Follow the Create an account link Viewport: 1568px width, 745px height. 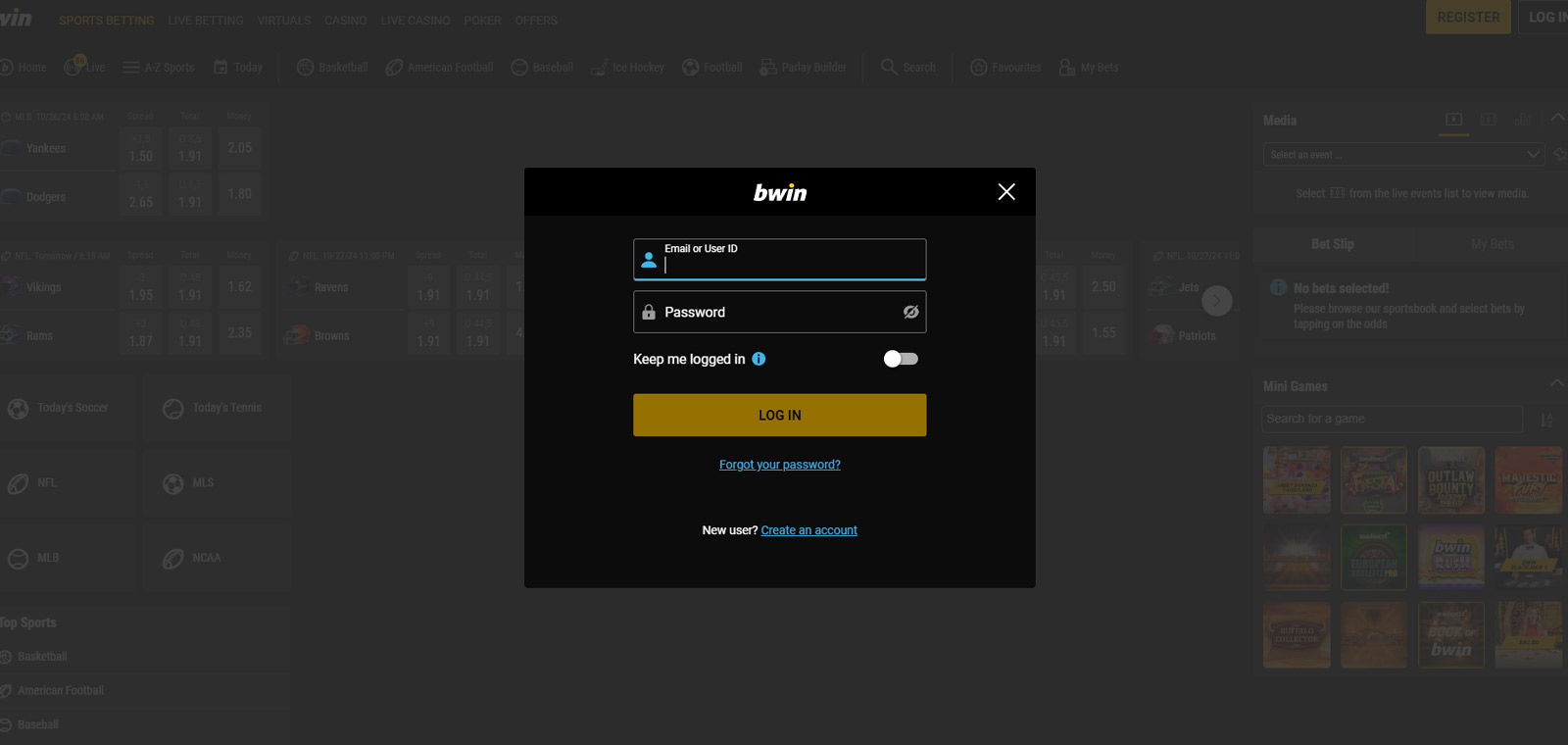[808, 530]
